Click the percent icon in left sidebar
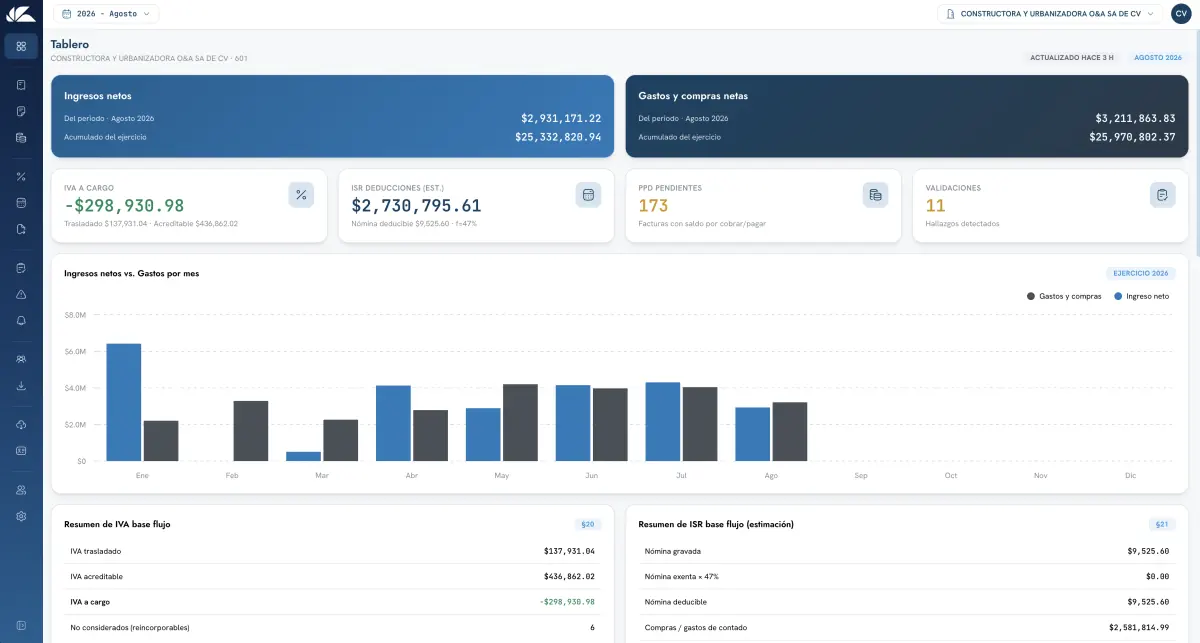Screen dimensions: 1200x643 (x=21, y=177)
